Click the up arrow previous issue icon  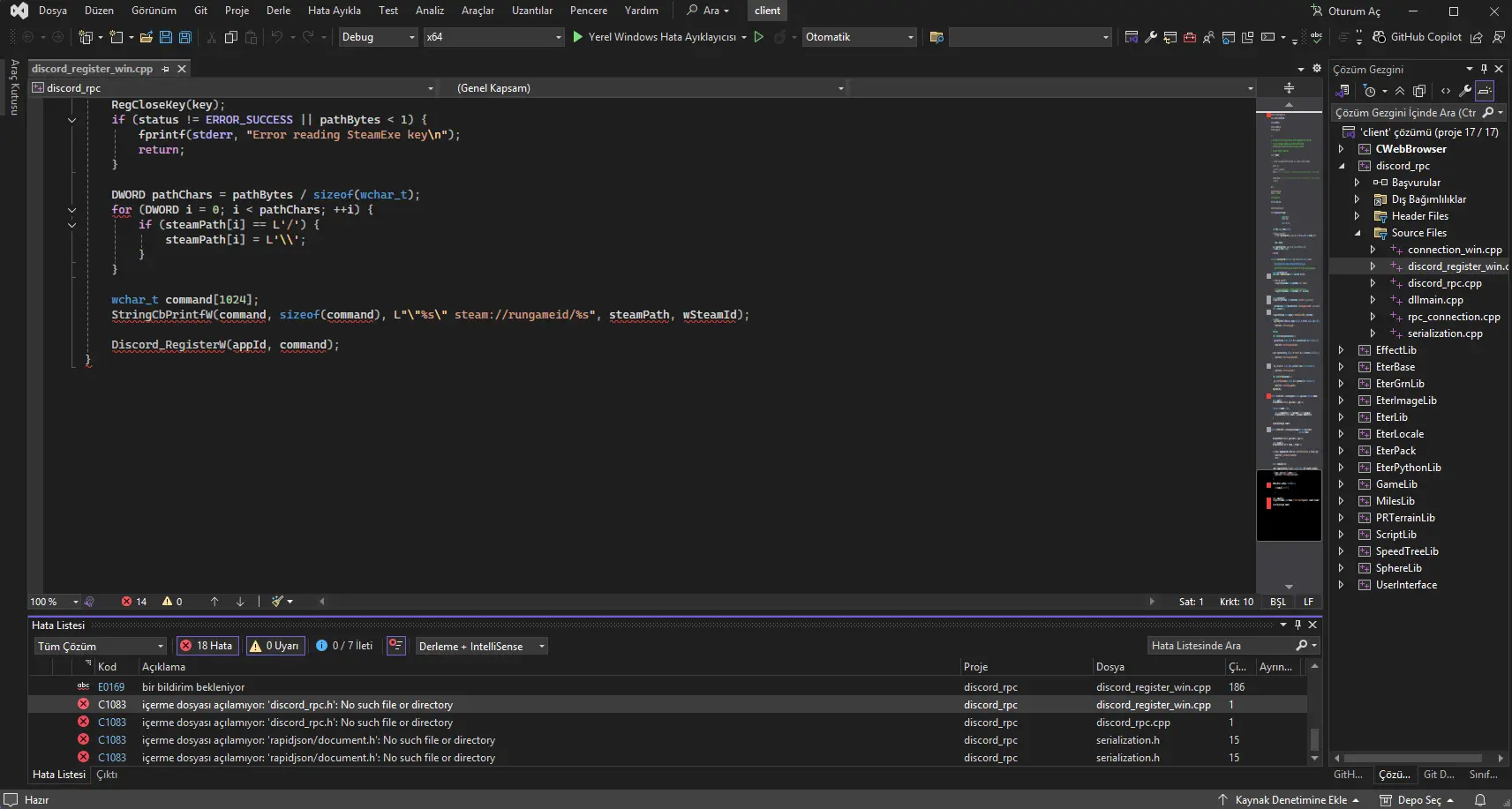pyautogui.click(x=214, y=602)
